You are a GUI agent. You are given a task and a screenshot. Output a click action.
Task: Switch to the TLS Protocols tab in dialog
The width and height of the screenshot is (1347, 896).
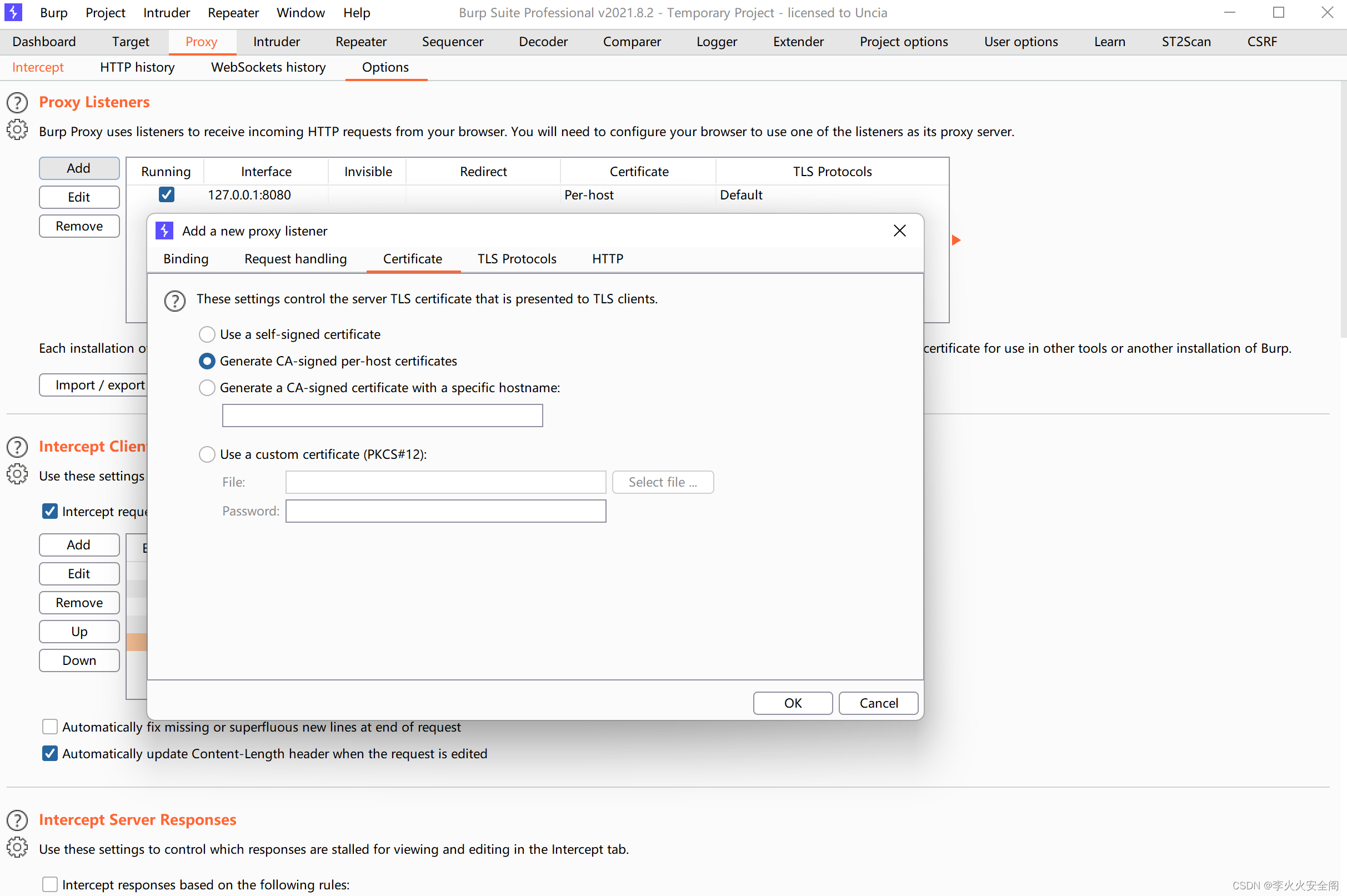[517, 259]
